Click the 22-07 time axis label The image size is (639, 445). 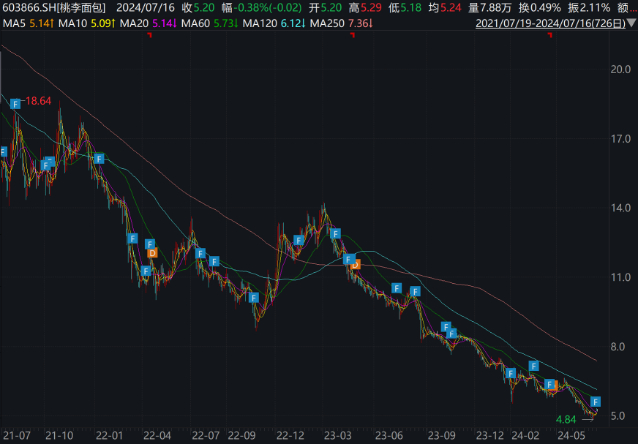tap(205, 436)
